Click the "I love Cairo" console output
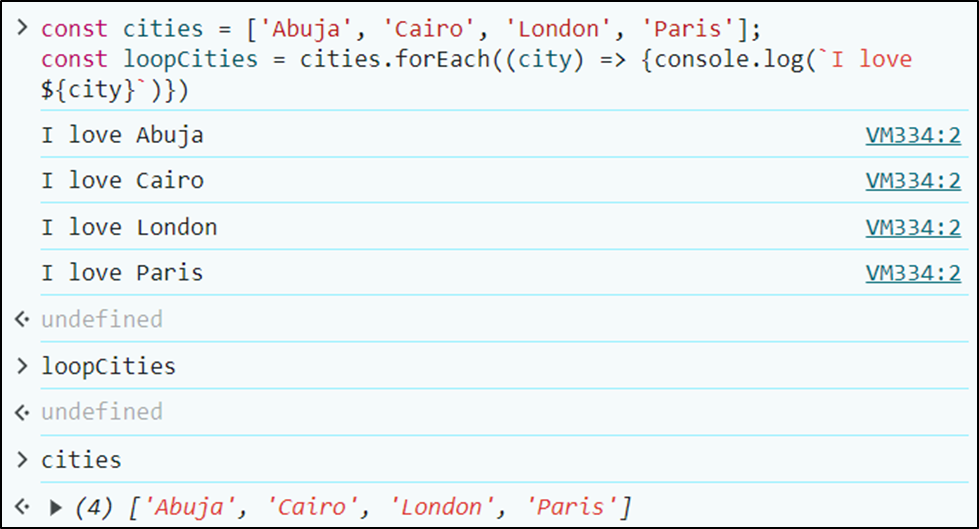Viewport: 979px width, 529px height. click(122, 181)
